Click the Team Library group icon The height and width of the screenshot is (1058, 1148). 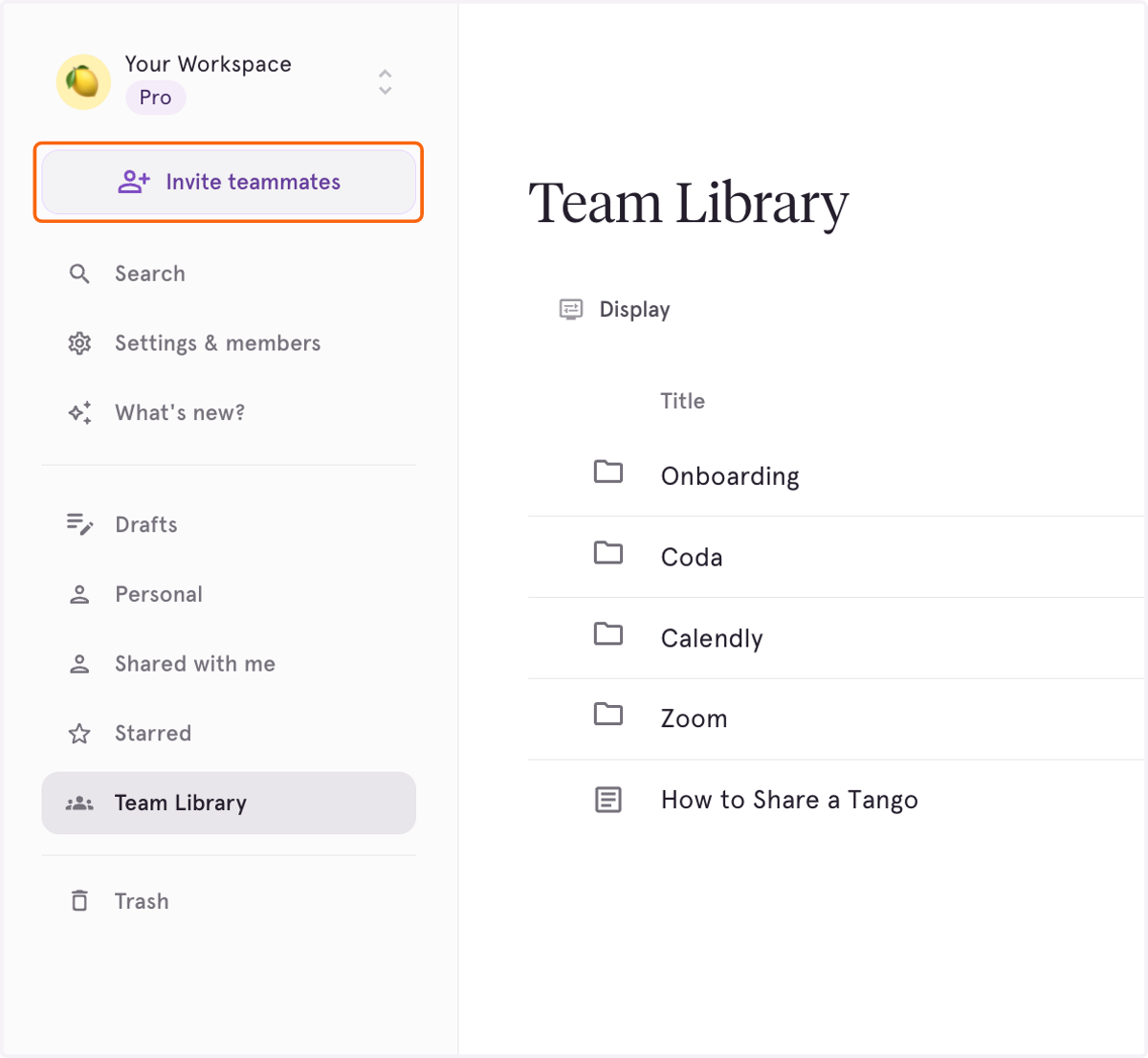(x=79, y=804)
